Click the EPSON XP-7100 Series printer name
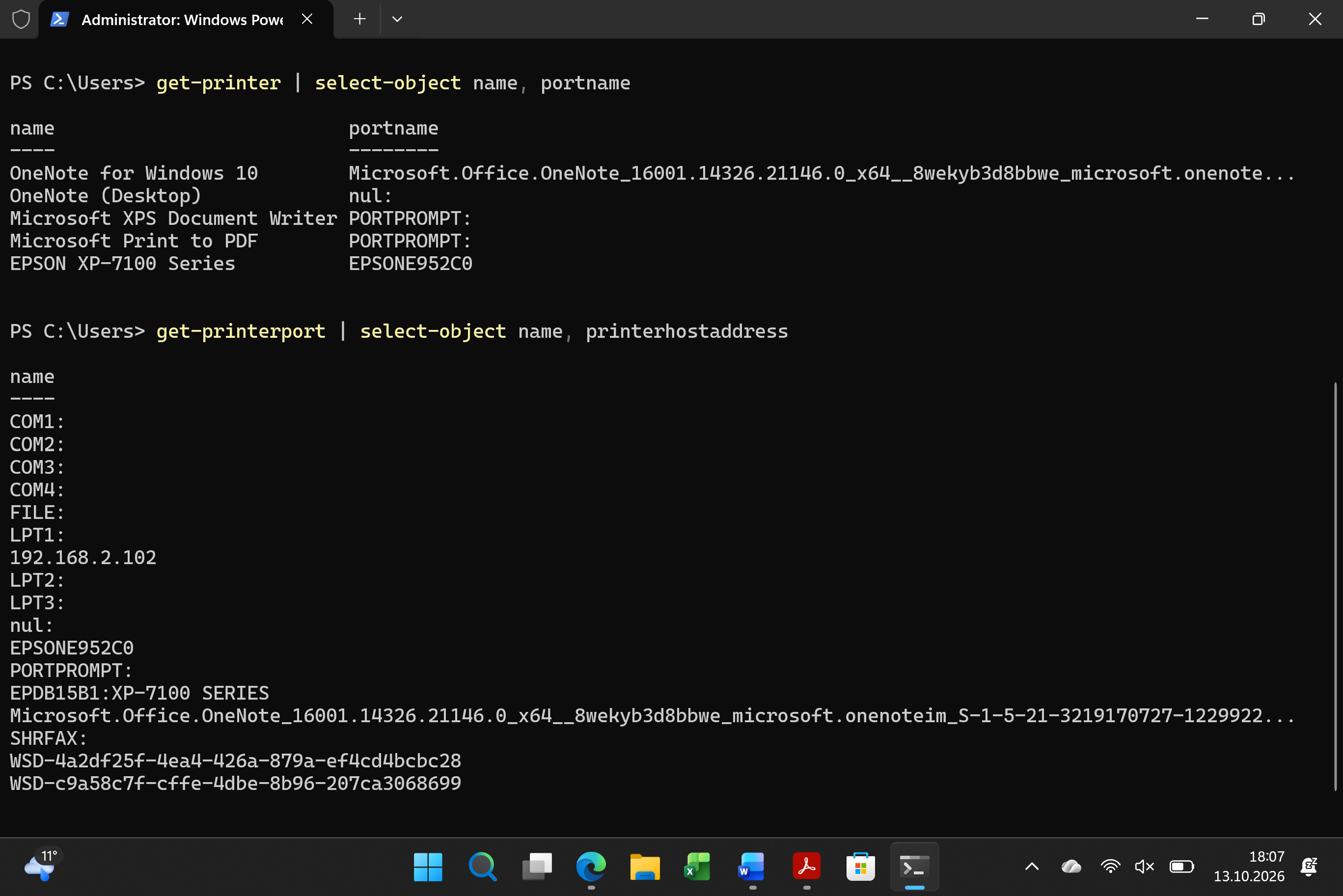Viewport: 1343px width, 896px height. tap(122, 264)
